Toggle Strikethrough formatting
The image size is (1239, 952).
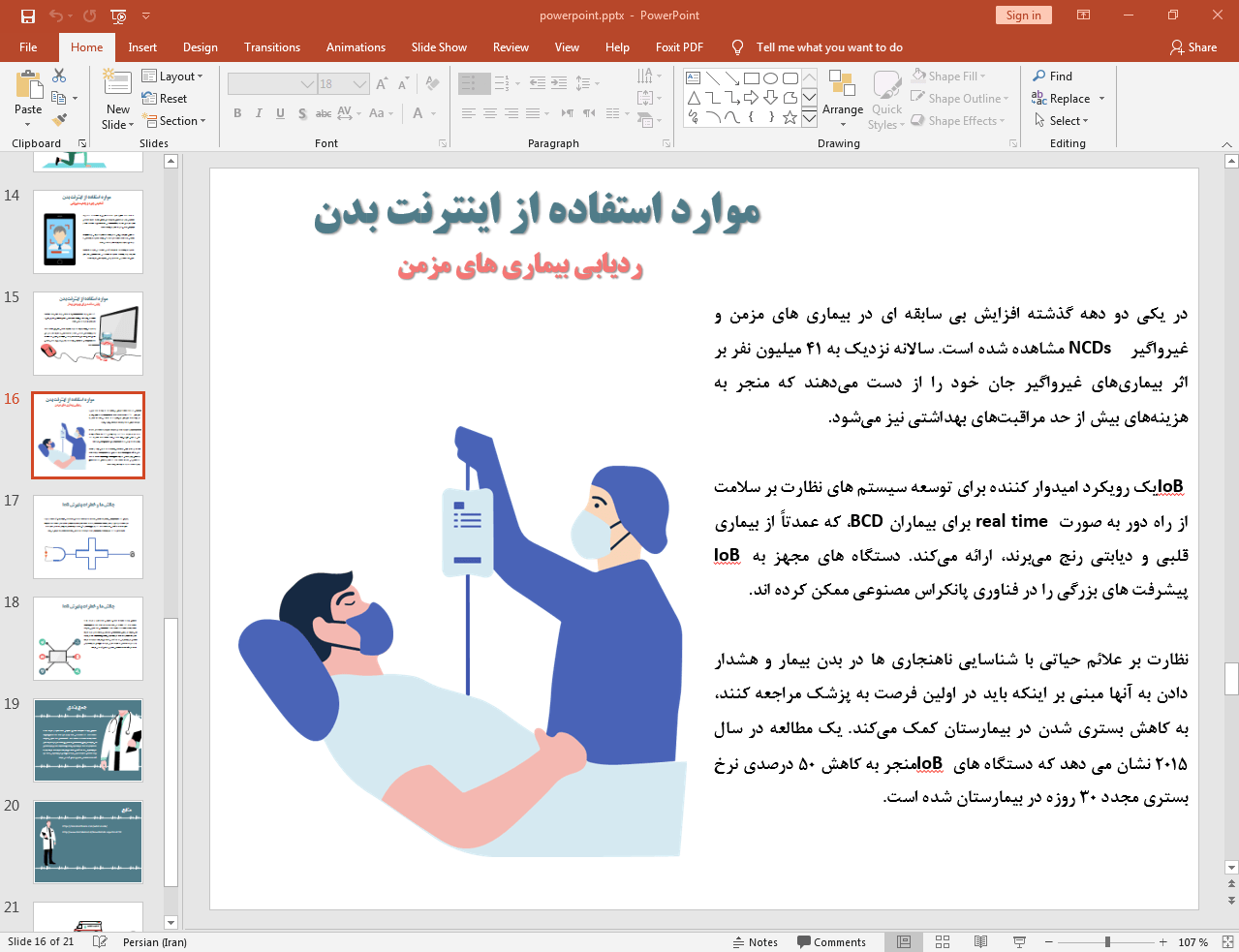click(324, 113)
